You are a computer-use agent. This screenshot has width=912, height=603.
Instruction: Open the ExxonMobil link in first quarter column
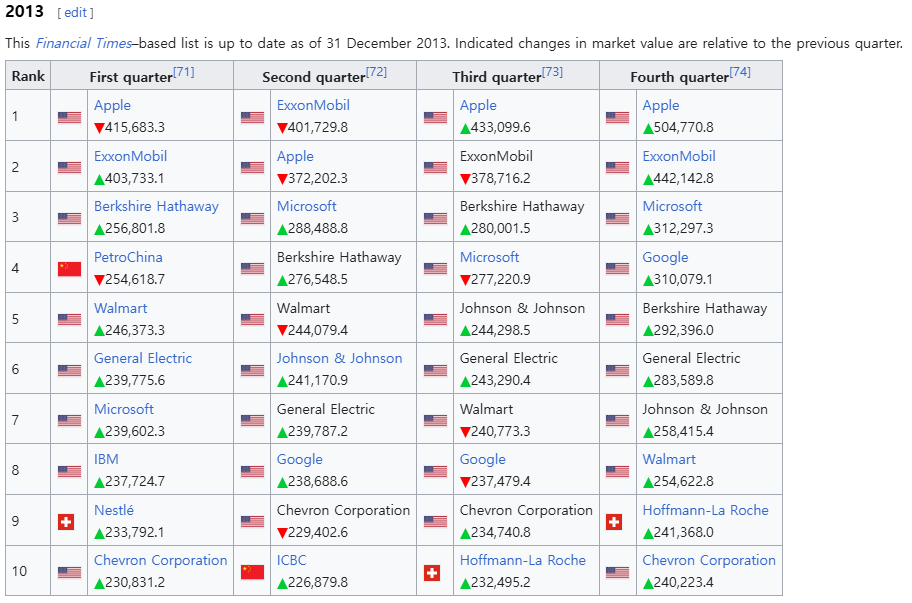[130, 156]
